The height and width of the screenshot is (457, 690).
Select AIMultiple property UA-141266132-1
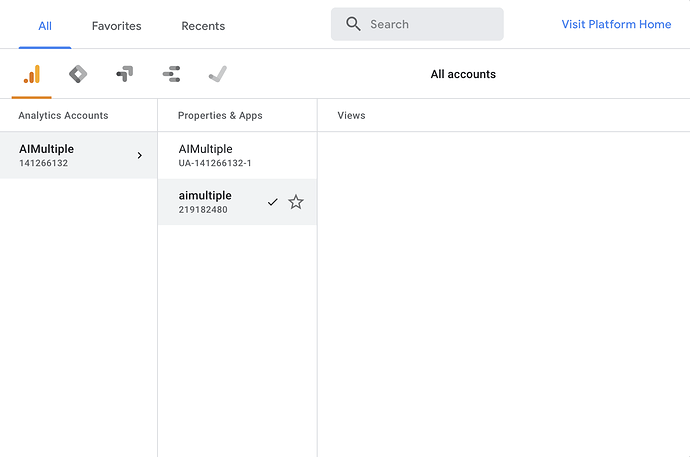237,155
